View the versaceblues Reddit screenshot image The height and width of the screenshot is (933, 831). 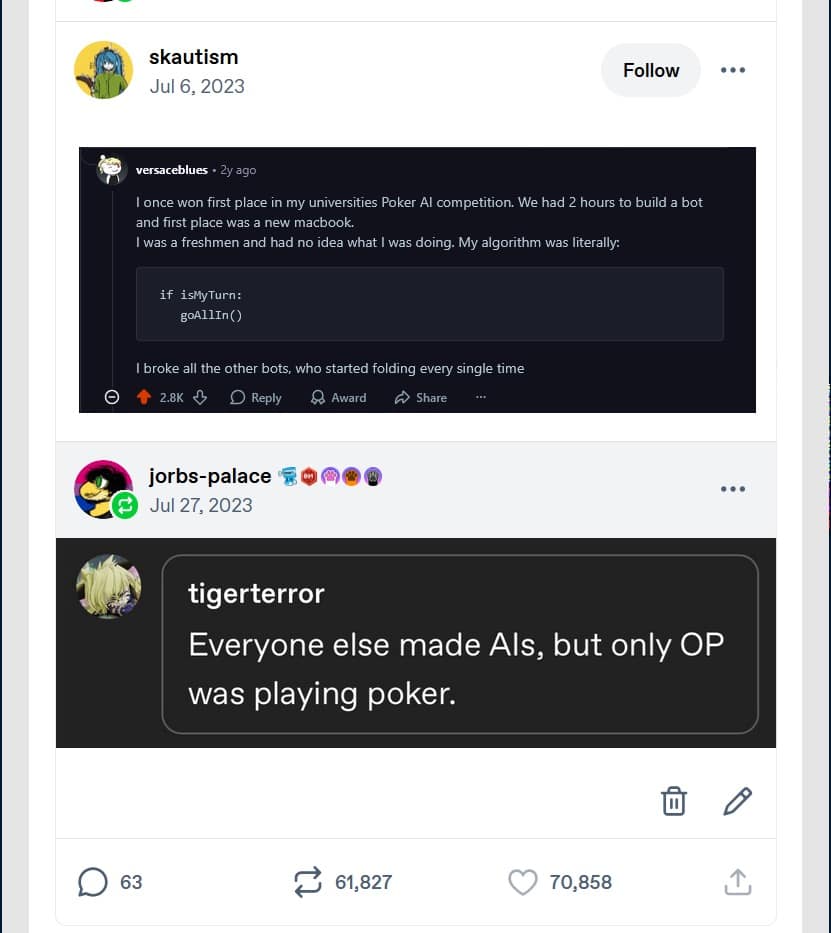click(417, 280)
